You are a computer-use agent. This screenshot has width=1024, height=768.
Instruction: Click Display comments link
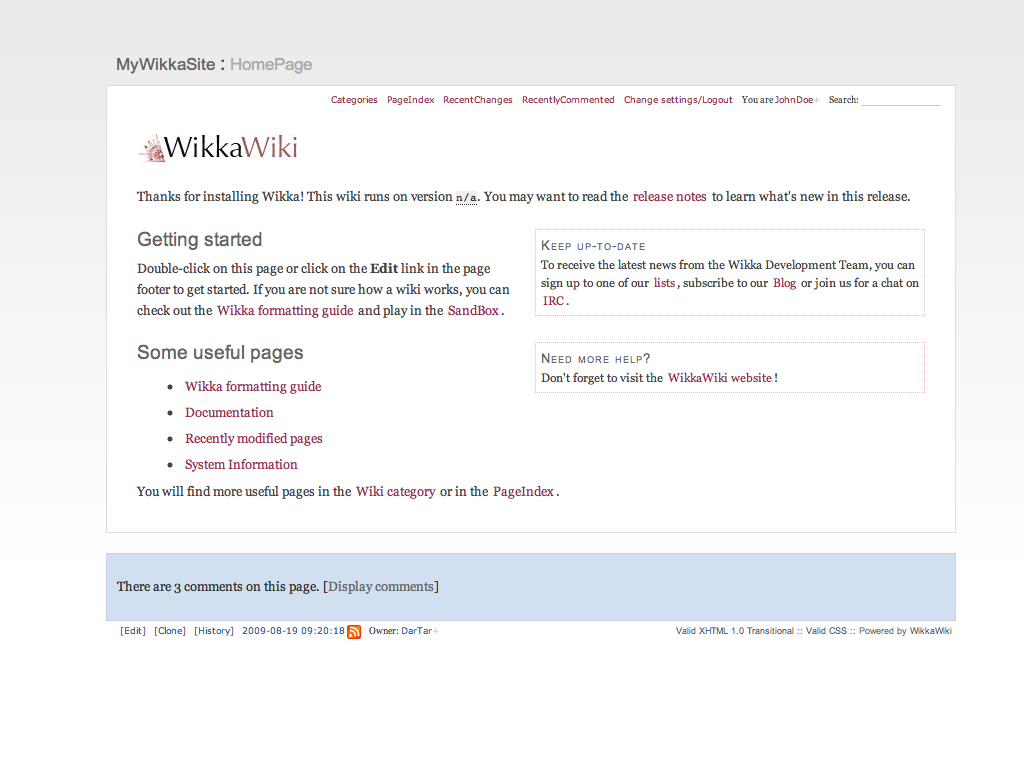(x=381, y=586)
